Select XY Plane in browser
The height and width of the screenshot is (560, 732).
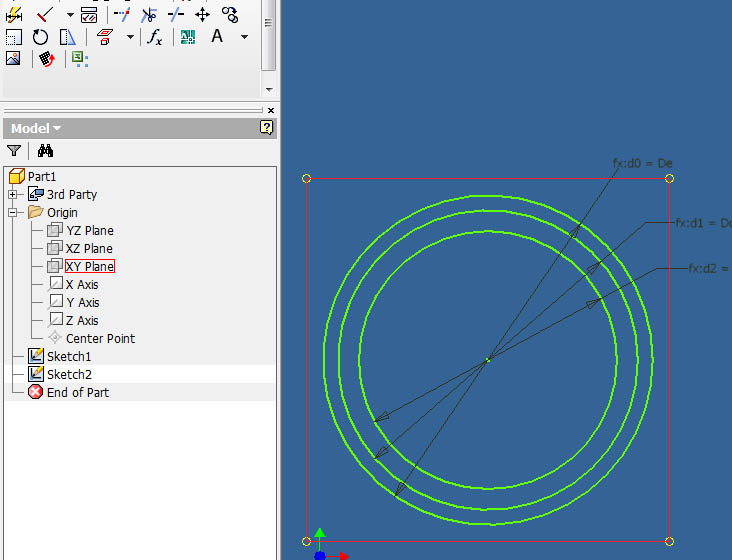(x=90, y=266)
